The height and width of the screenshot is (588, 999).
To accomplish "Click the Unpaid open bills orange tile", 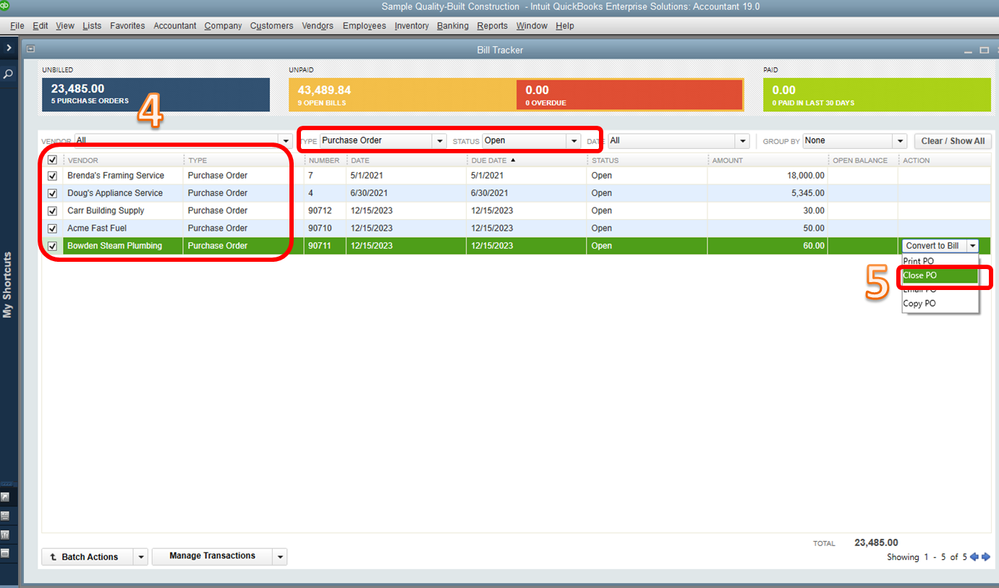I will pos(402,95).
